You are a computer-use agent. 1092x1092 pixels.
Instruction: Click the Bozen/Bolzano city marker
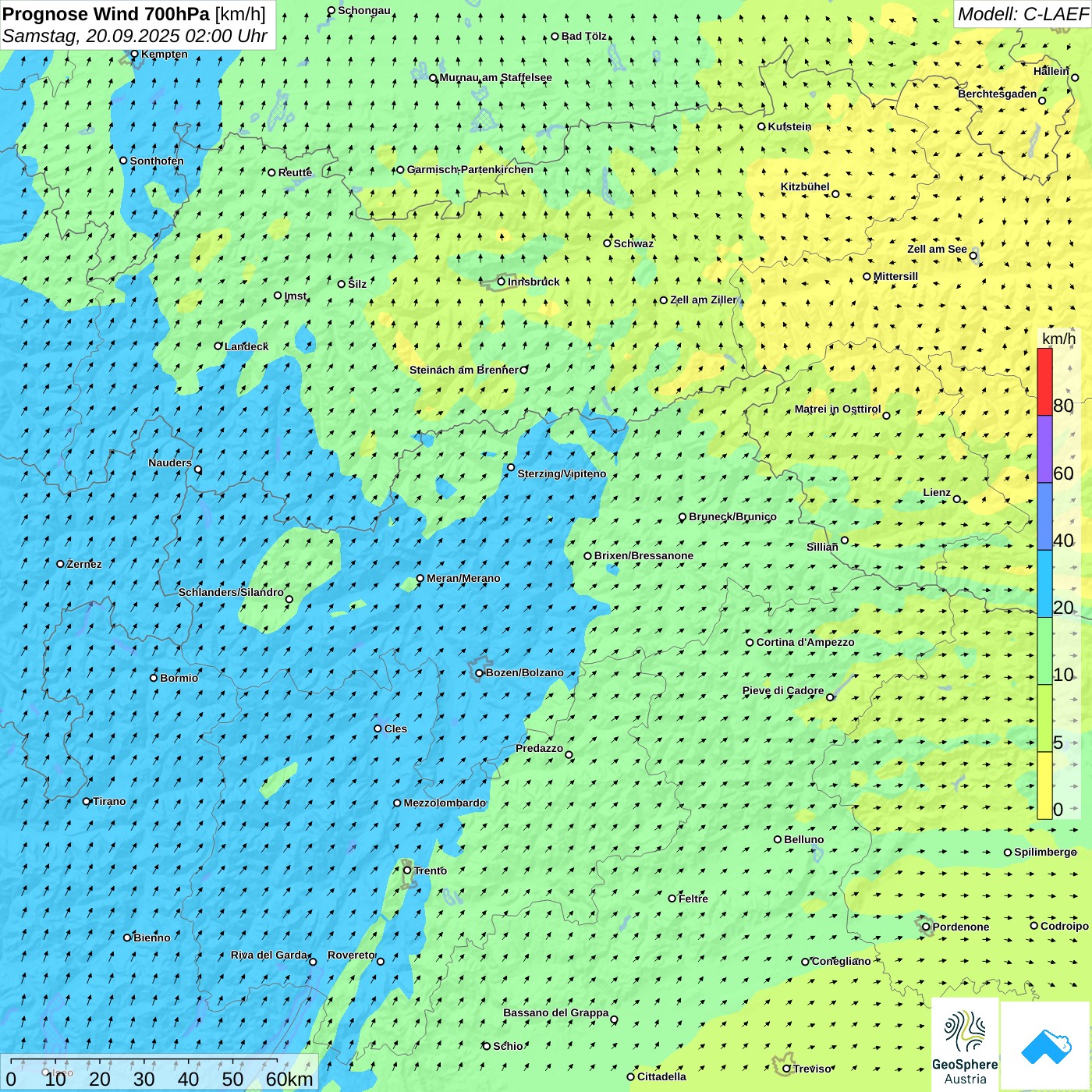(x=480, y=673)
